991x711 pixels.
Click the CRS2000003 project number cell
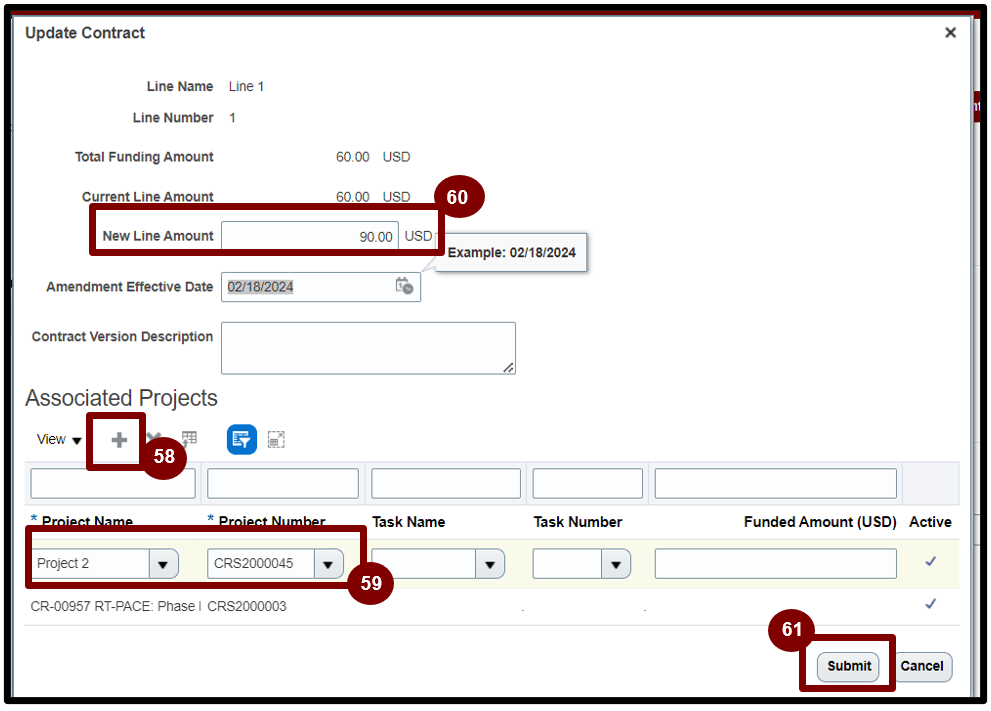coord(246,606)
